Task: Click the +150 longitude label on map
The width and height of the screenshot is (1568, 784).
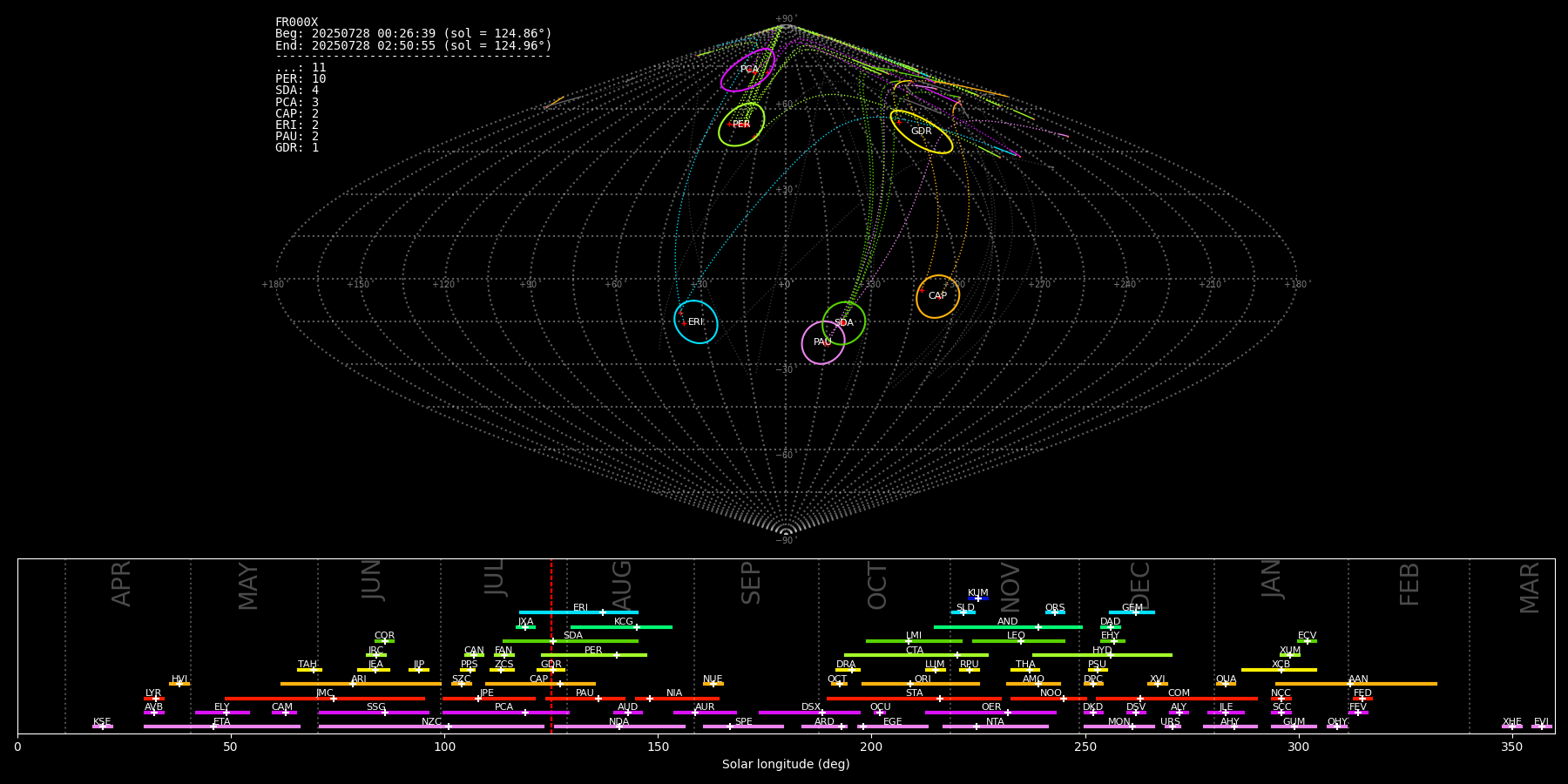Action: pyautogui.click(x=358, y=285)
